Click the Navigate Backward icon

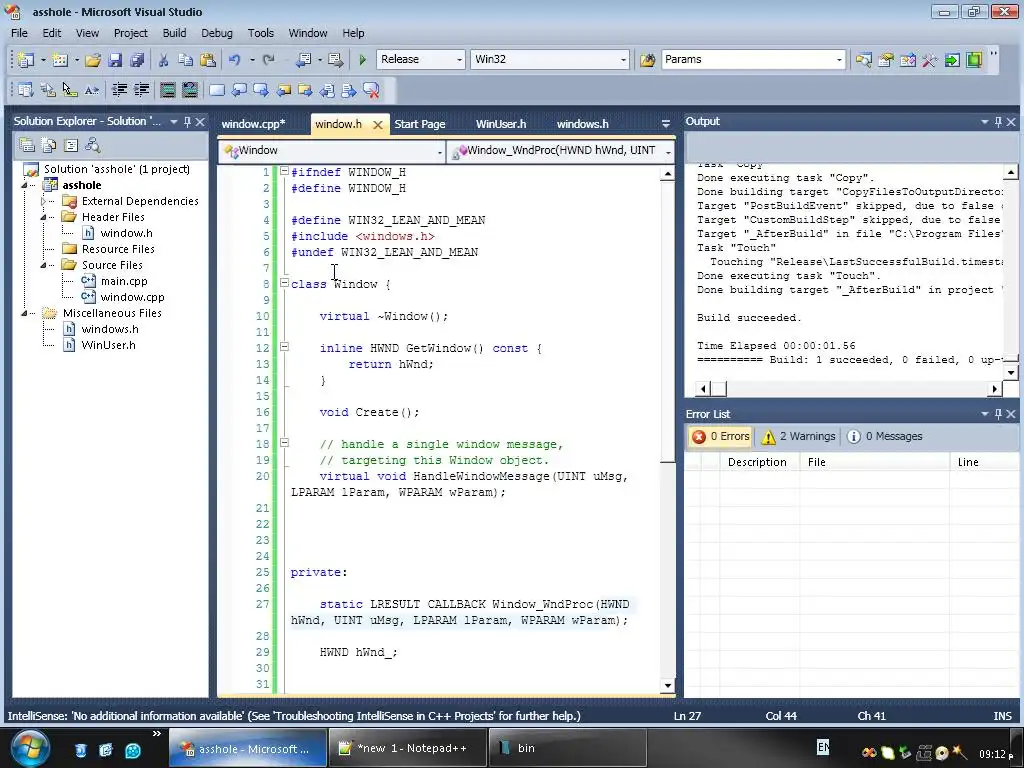pyautogui.click(x=303, y=59)
